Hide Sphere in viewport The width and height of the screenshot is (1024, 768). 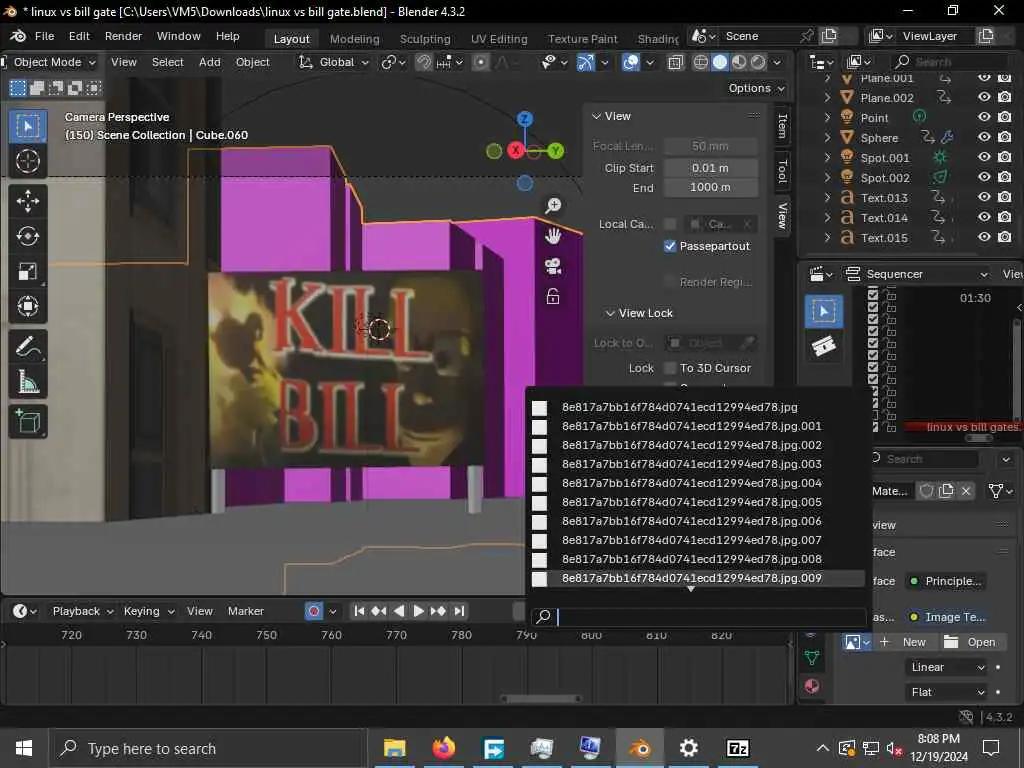tap(984, 137)
